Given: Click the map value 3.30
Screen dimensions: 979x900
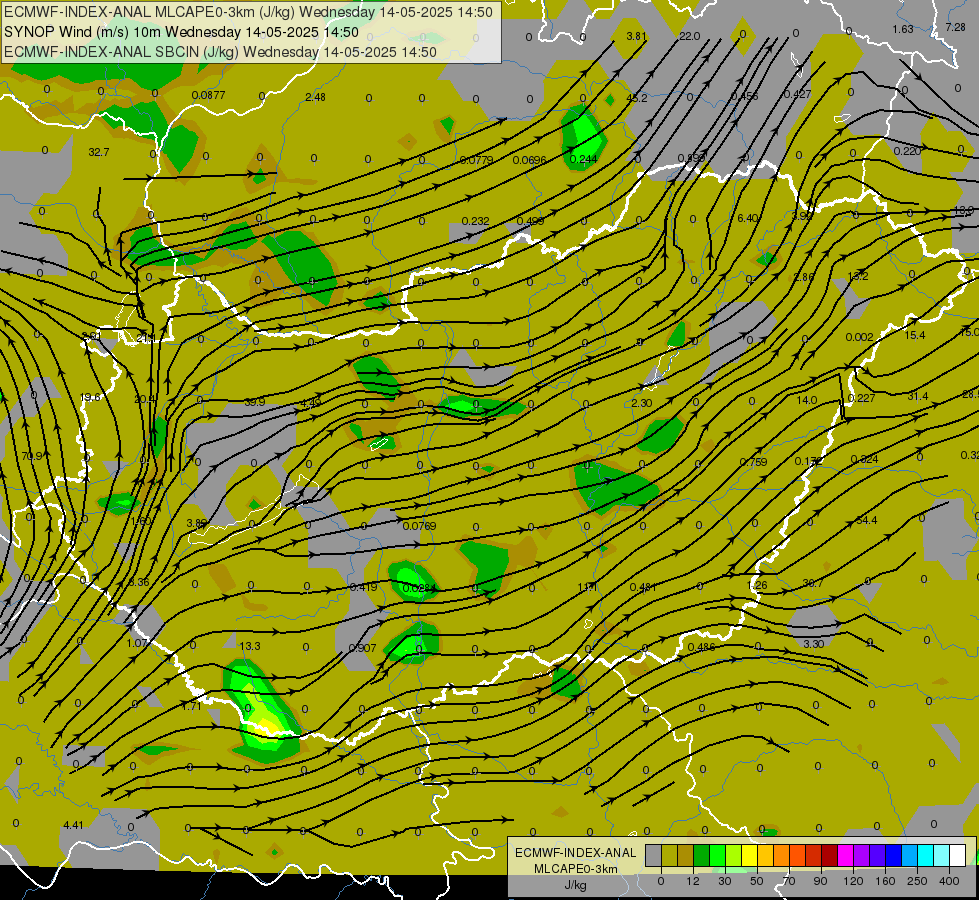Looking at the screenshot, I should 814,644.
